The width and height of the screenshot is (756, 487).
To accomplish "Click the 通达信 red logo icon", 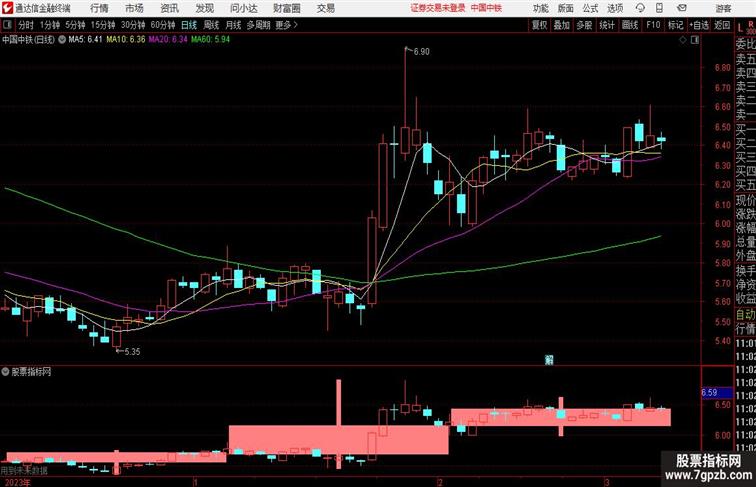I will click(x=7, y=8).
